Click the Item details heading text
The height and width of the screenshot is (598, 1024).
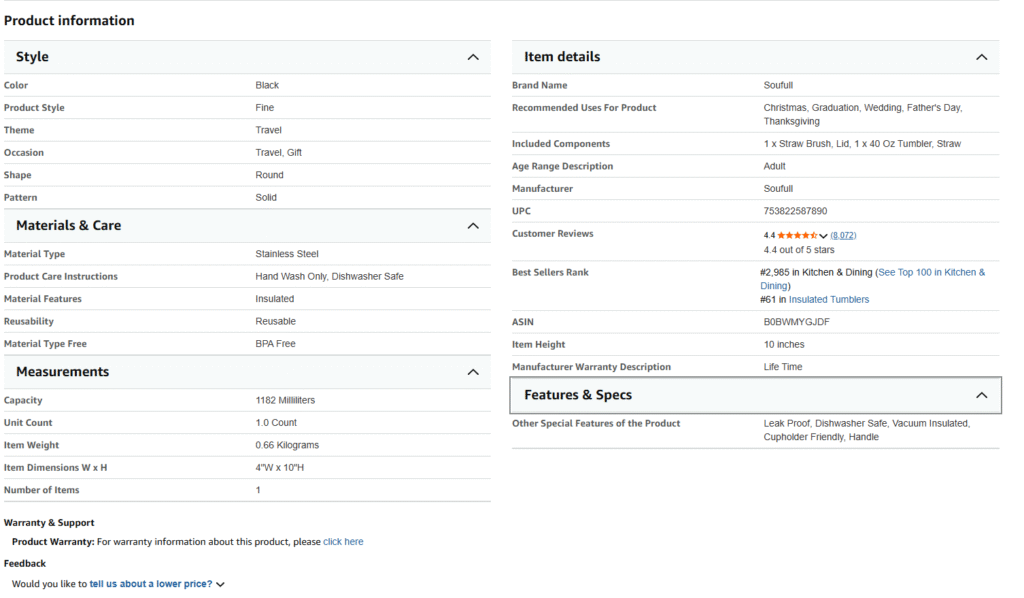pyautogui.click(x=562, y=57)
